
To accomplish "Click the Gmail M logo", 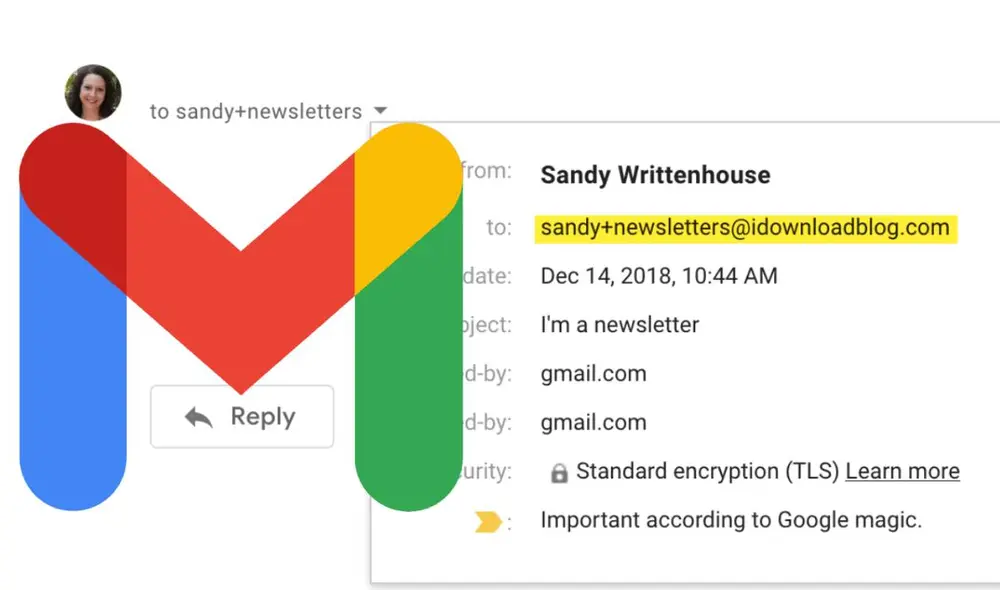I will (x=240, y=300).
